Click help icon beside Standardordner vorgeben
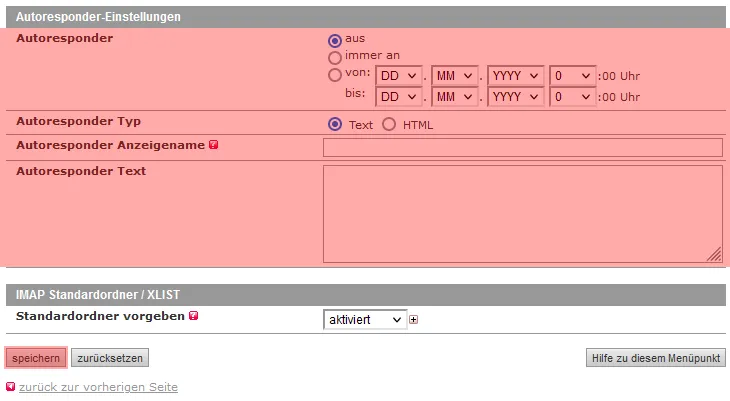The image size is (730, 401). (x=194, y=316)
